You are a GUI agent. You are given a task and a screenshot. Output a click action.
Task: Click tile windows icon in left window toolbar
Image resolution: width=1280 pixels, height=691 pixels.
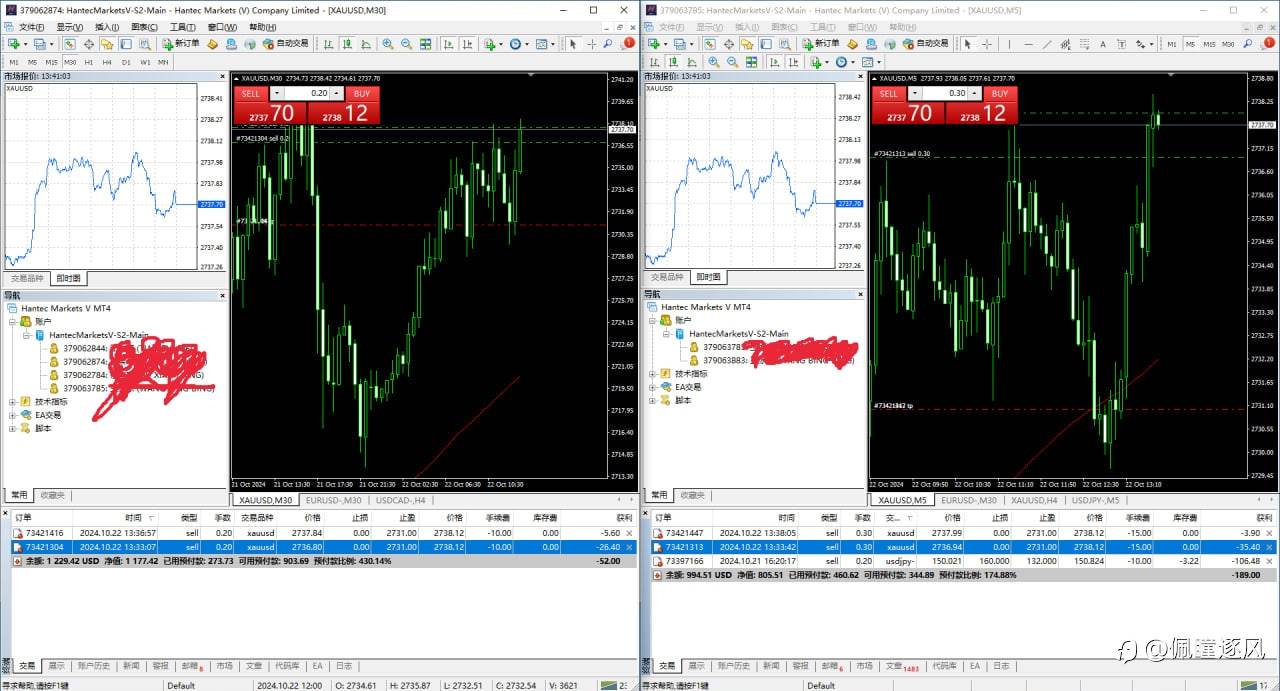[426, 44]
